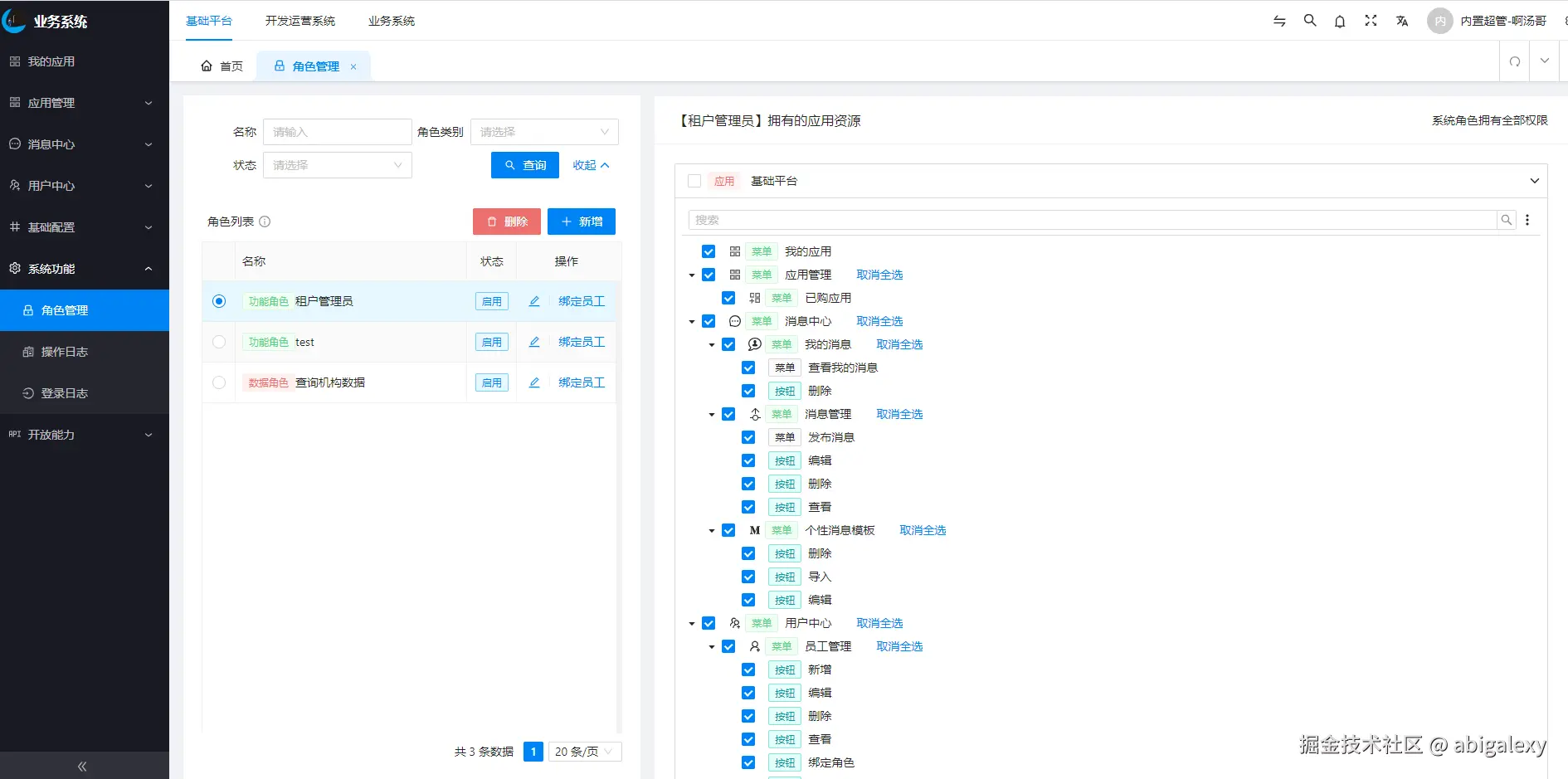Click the red 删除 button
Viewport: 1568px width, 779px height.
pyautogui.click(x=507, y=222)
